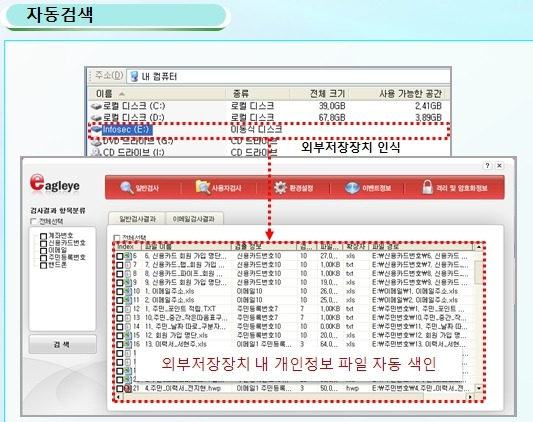Sort by 사용 가능한 공간 column
Image resolution: width=533 pixels, height=422 pixels.
pos(397,94)
